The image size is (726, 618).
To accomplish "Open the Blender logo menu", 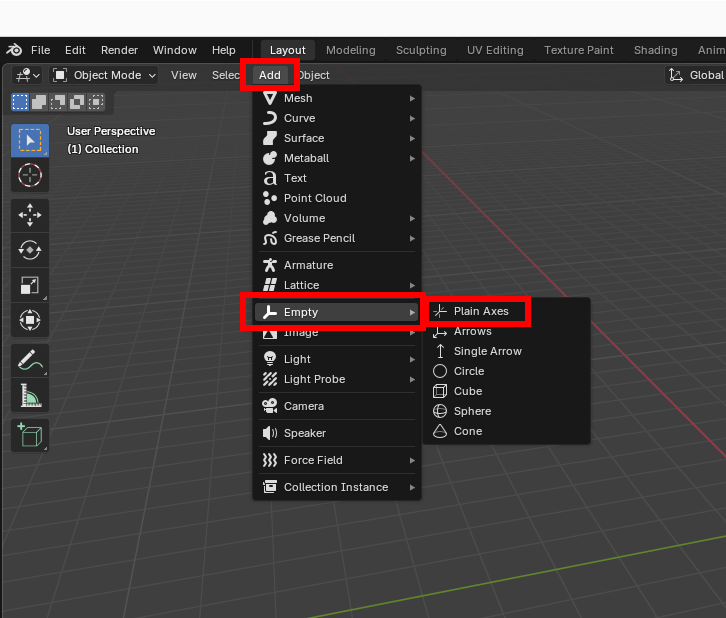I will 14,50.
